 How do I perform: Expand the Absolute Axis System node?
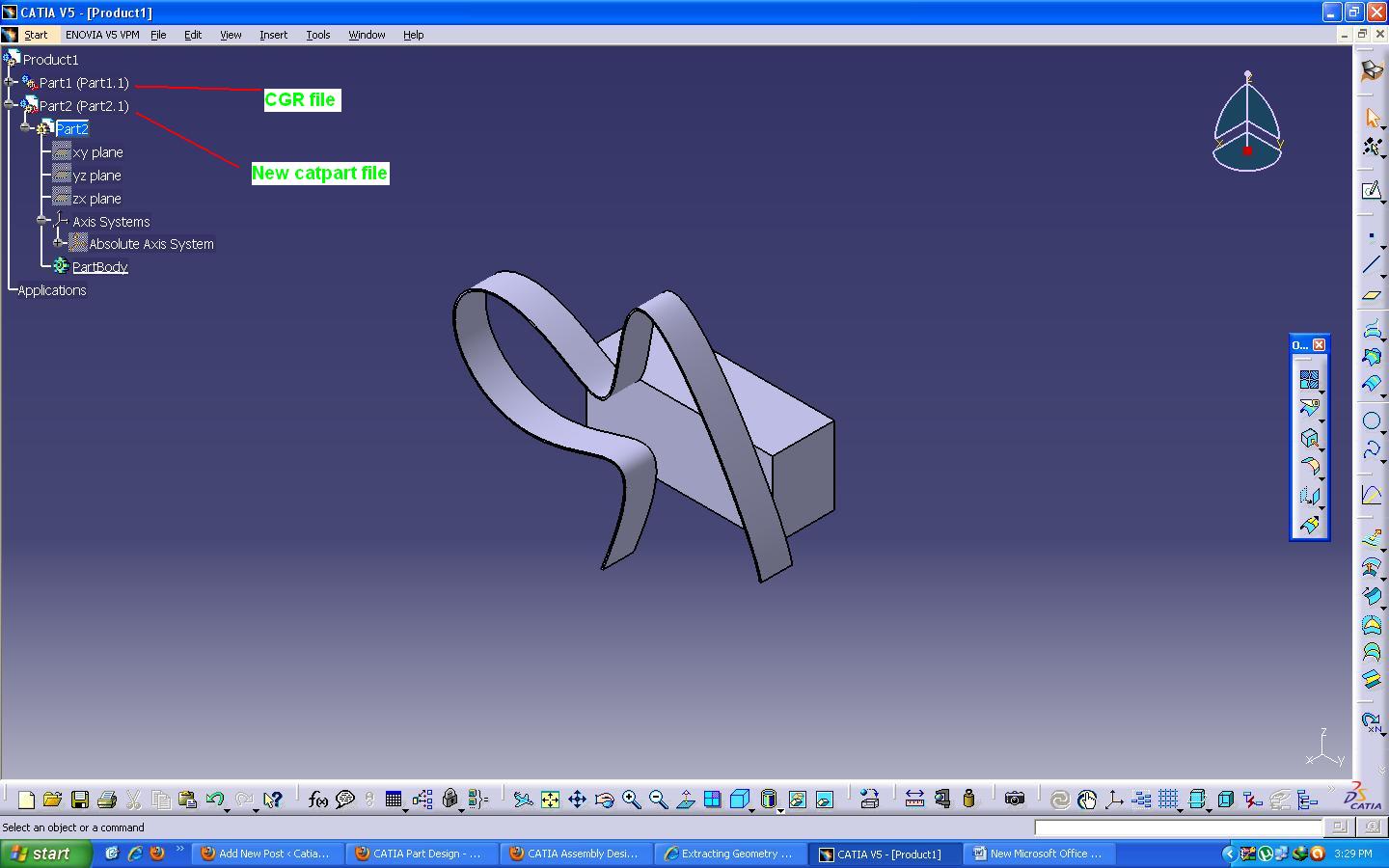tap(59, 244)
